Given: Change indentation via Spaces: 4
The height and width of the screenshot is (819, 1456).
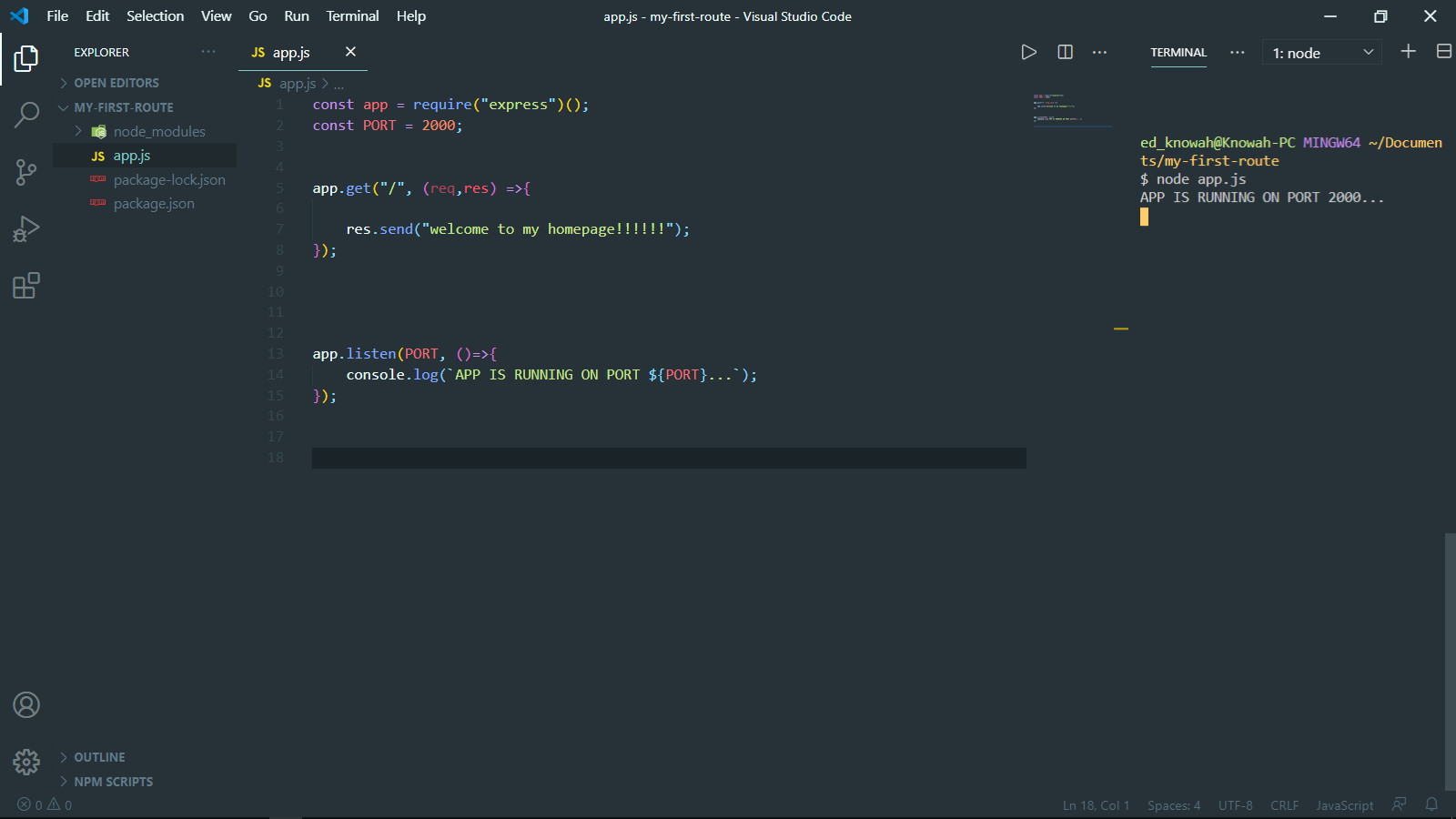Looking at the screenshot, I should coord(1174,805).
